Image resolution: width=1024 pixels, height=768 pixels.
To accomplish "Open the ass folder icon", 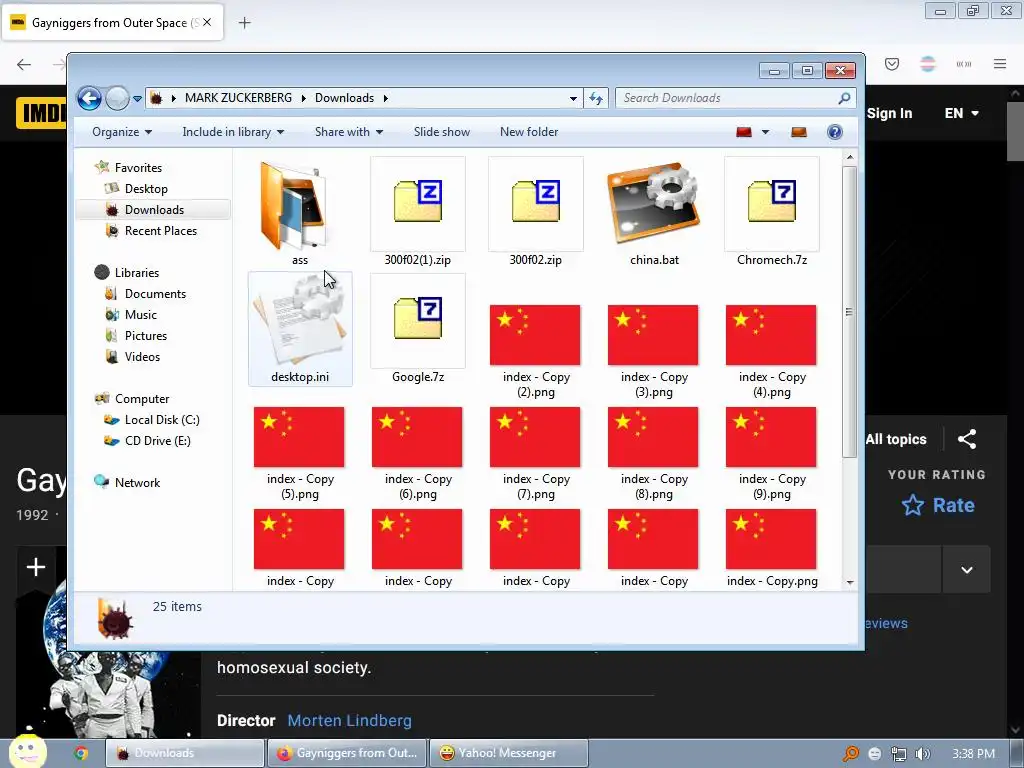I will point(293,206).
